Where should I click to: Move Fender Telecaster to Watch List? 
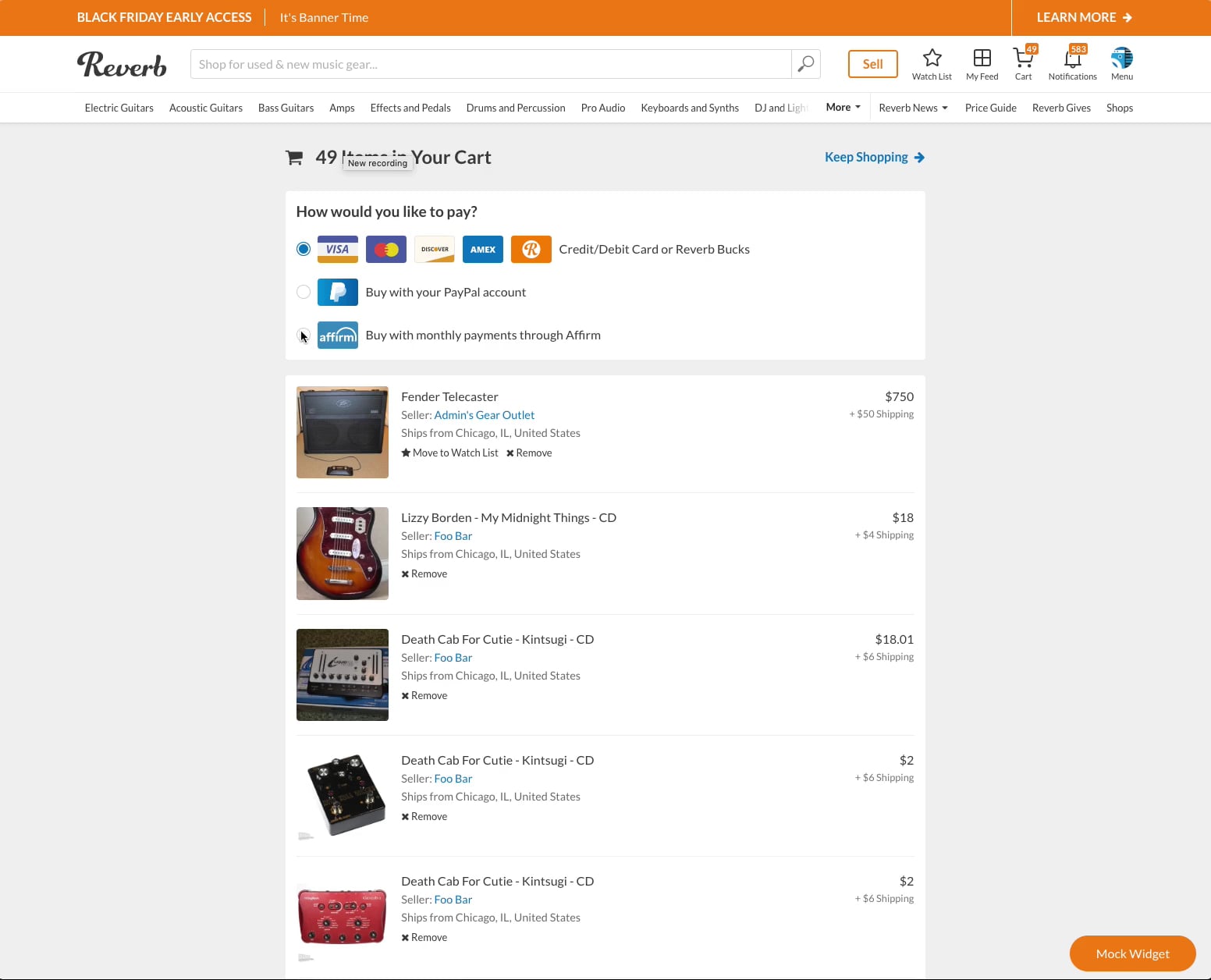point(449,453)
